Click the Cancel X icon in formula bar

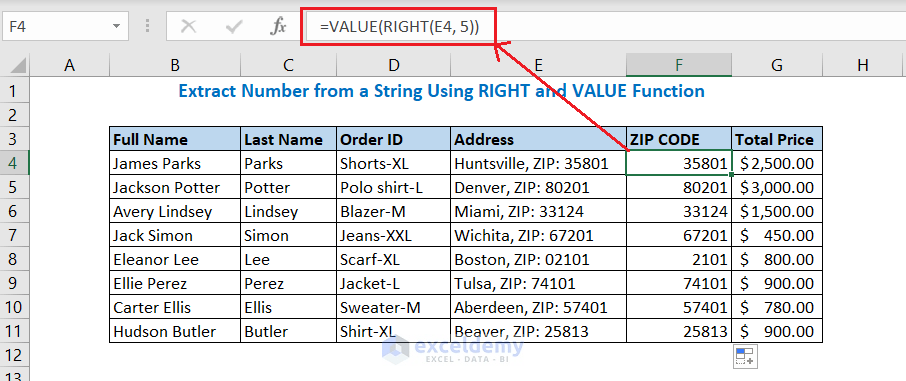click(x=188, y=26)
